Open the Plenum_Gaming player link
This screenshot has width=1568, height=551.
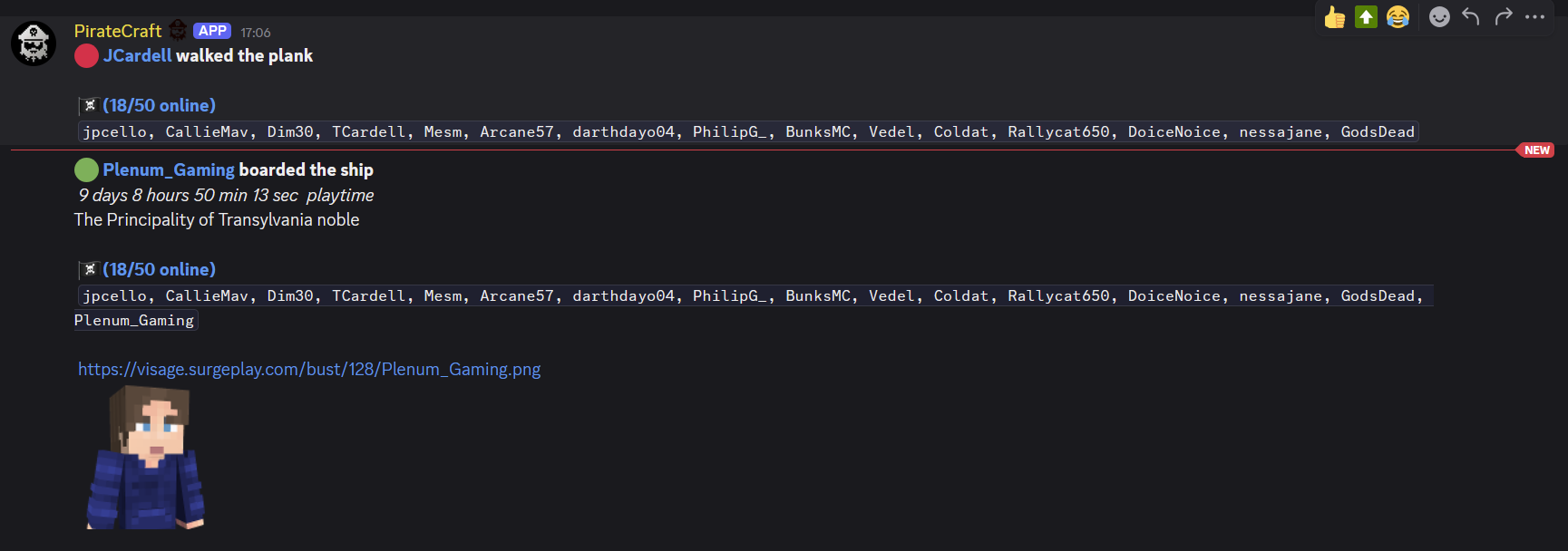pyautogui.click(x=169, y=169)
